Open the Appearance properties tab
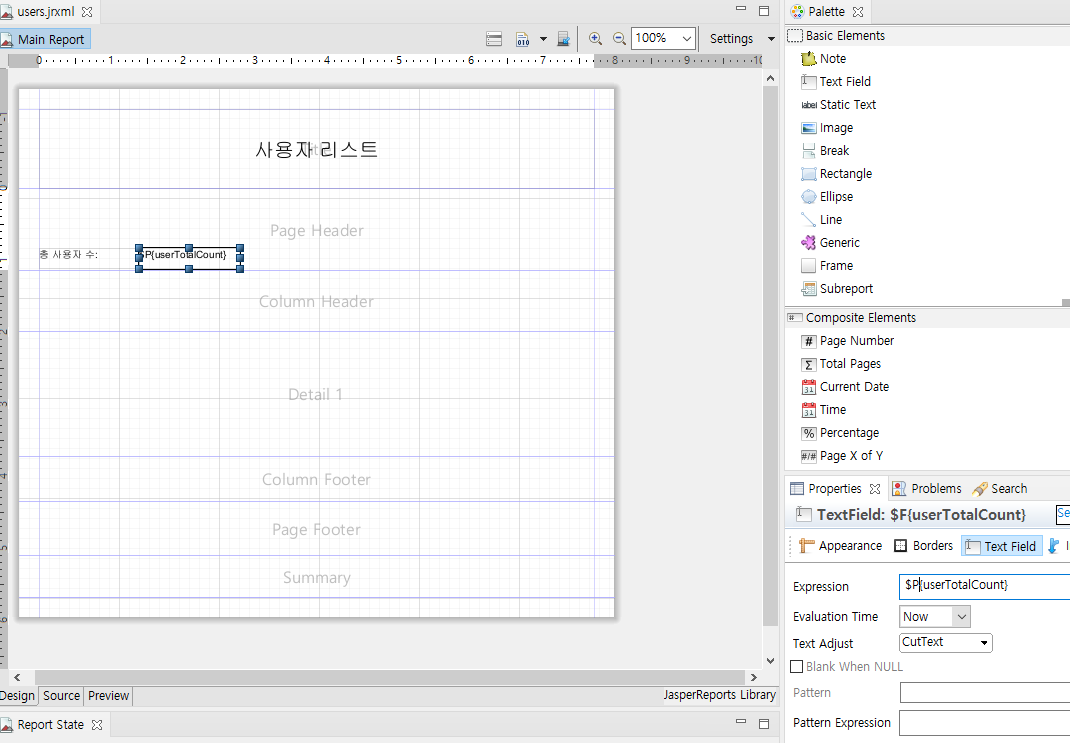This screenshot has width=1070, height=743. tap(840, 546)
